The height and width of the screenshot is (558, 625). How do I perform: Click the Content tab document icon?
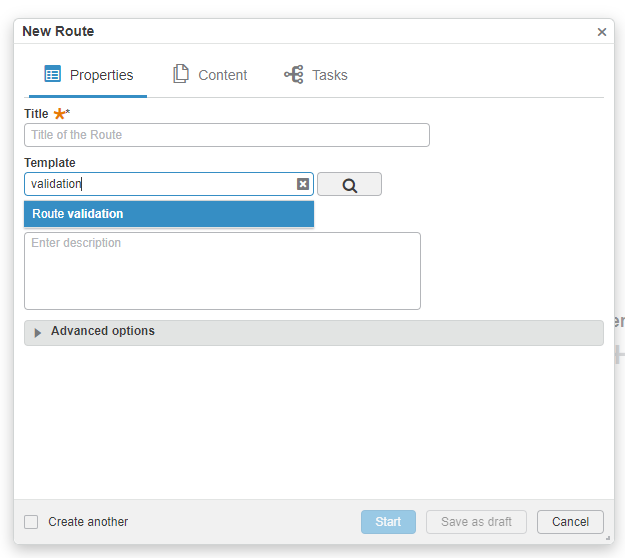pyautogui.click(x=181, y=74)
